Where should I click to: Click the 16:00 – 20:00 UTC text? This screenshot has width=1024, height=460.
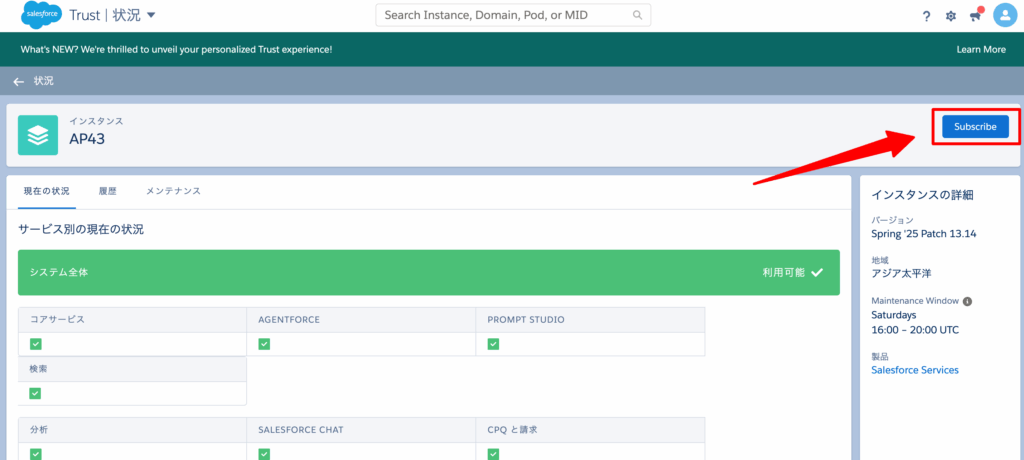tap(915, 330)
